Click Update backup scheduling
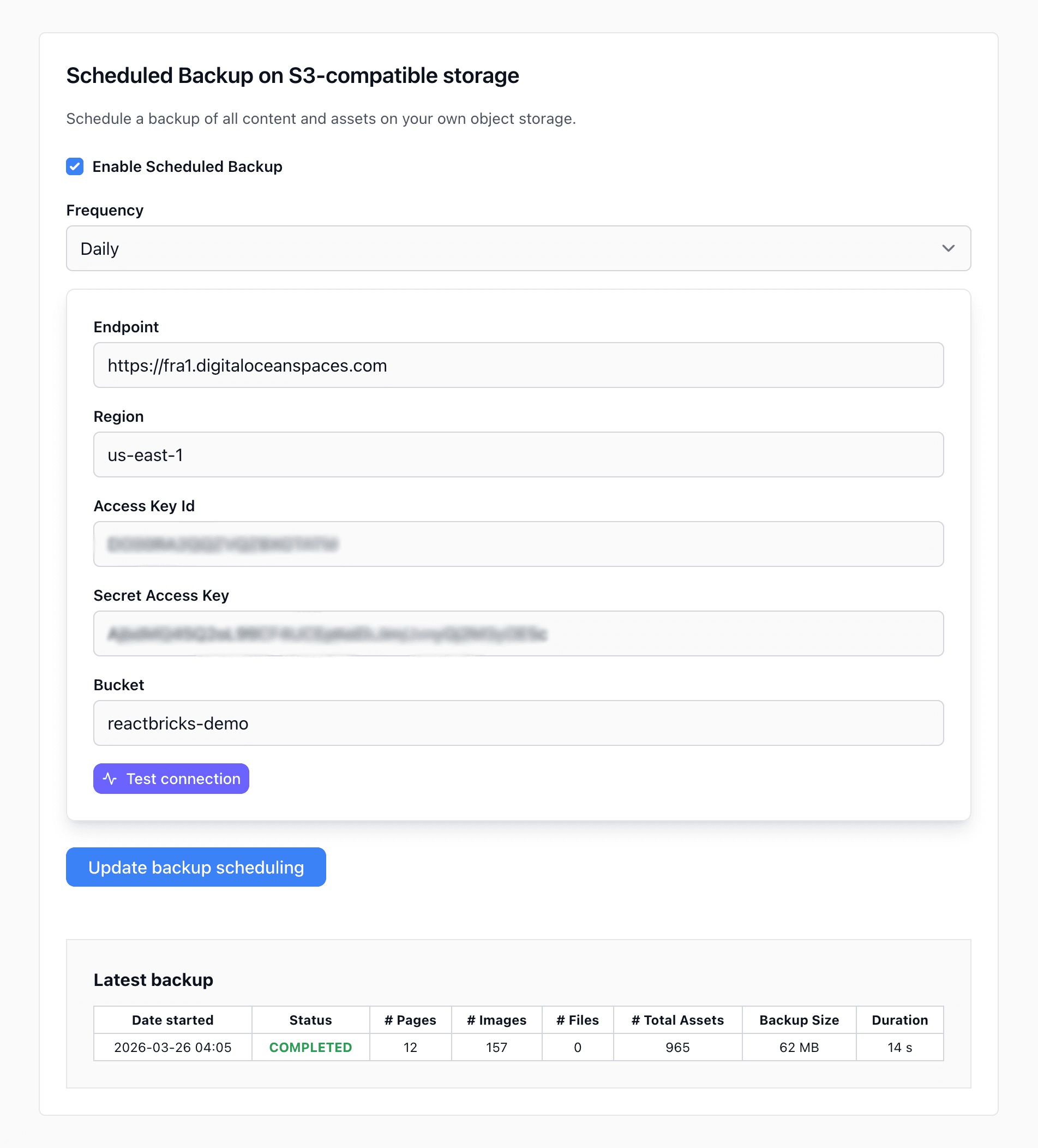Image resolution: width=1038 pixels, height=1148 pixels. [x=195, y=866]
